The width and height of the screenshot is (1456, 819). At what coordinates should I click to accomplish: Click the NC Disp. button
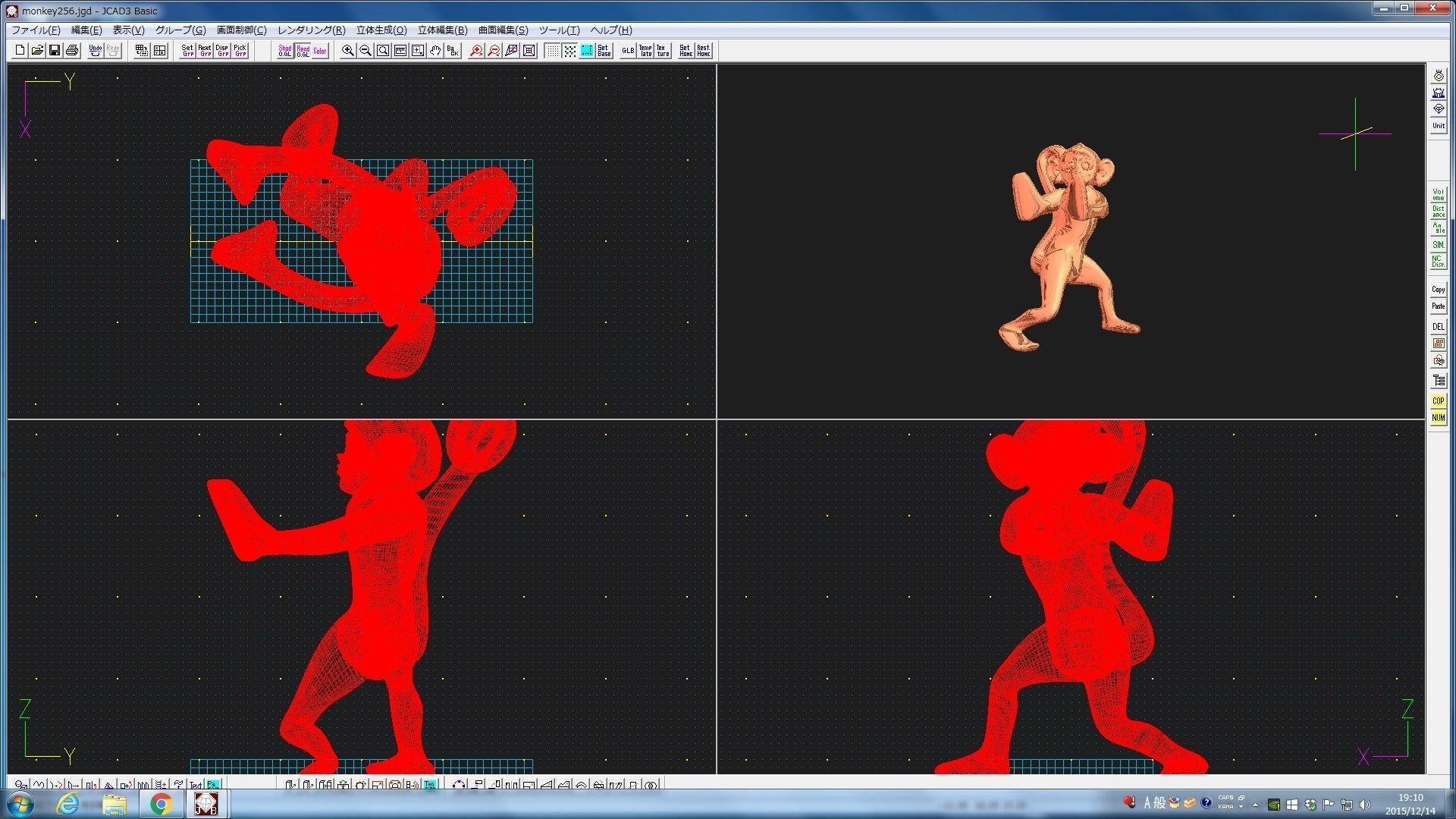click(1439, 262)
